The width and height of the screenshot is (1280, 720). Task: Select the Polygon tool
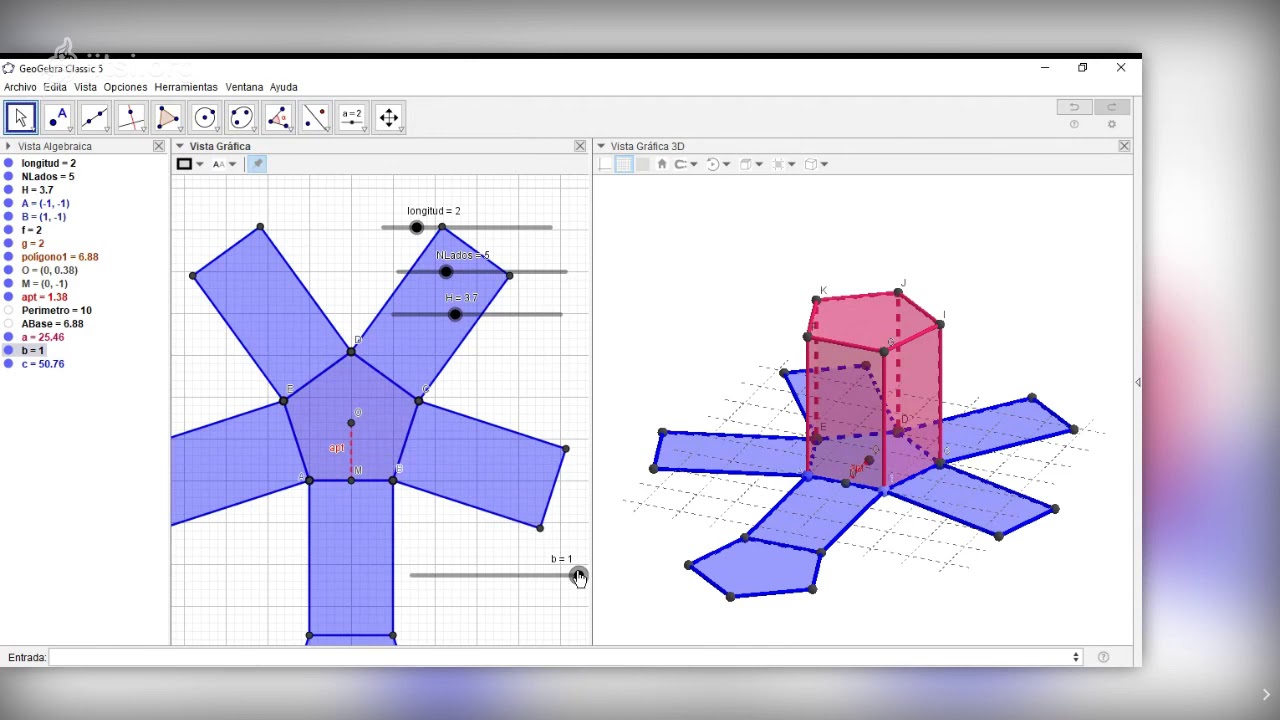point(169,118)
